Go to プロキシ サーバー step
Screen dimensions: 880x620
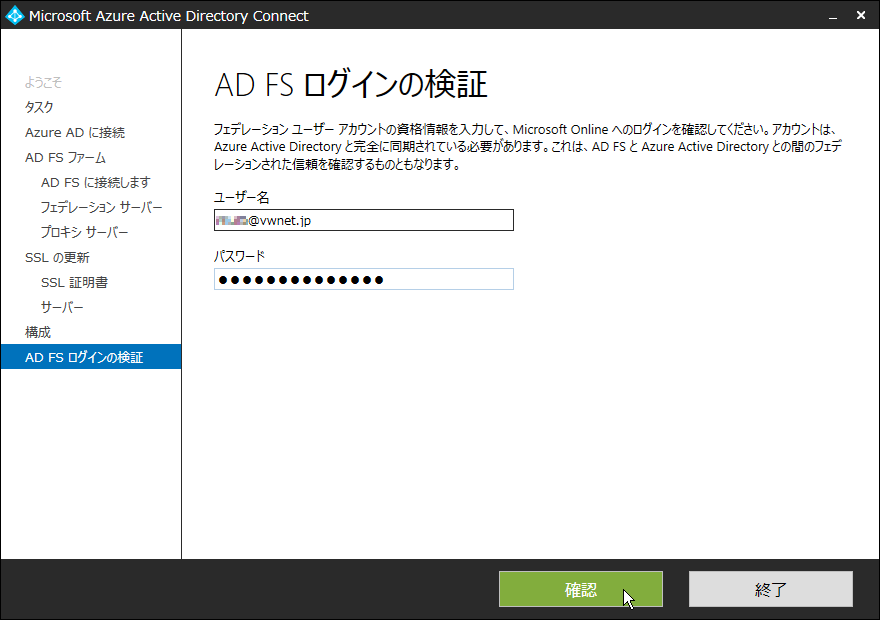(x=84, y=232)
